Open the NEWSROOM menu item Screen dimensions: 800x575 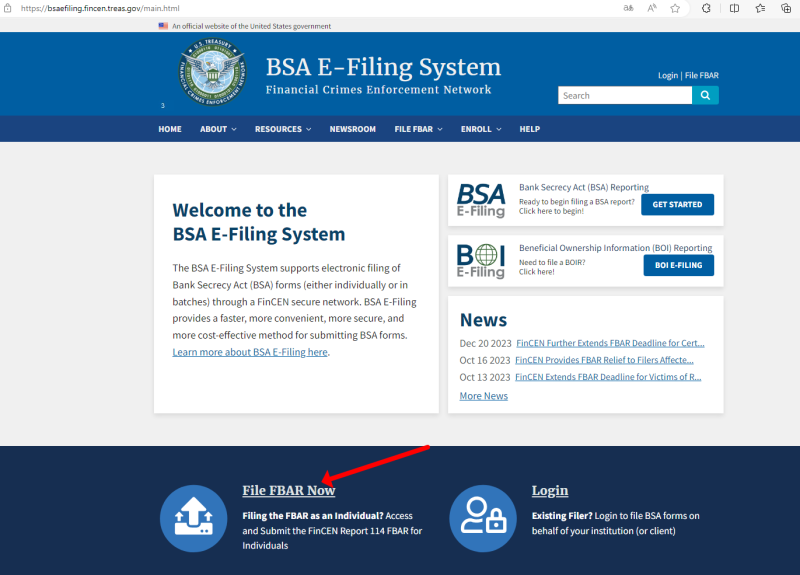pyautogui.click(x=353, y=129)
